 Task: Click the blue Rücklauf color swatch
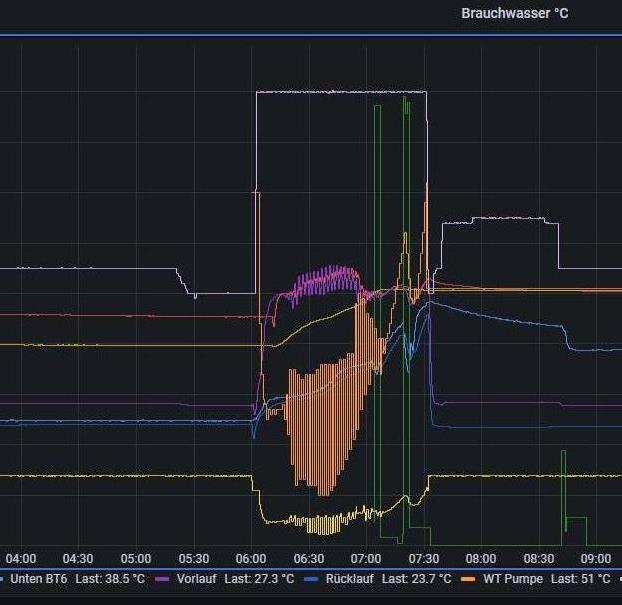click(310, 579)
